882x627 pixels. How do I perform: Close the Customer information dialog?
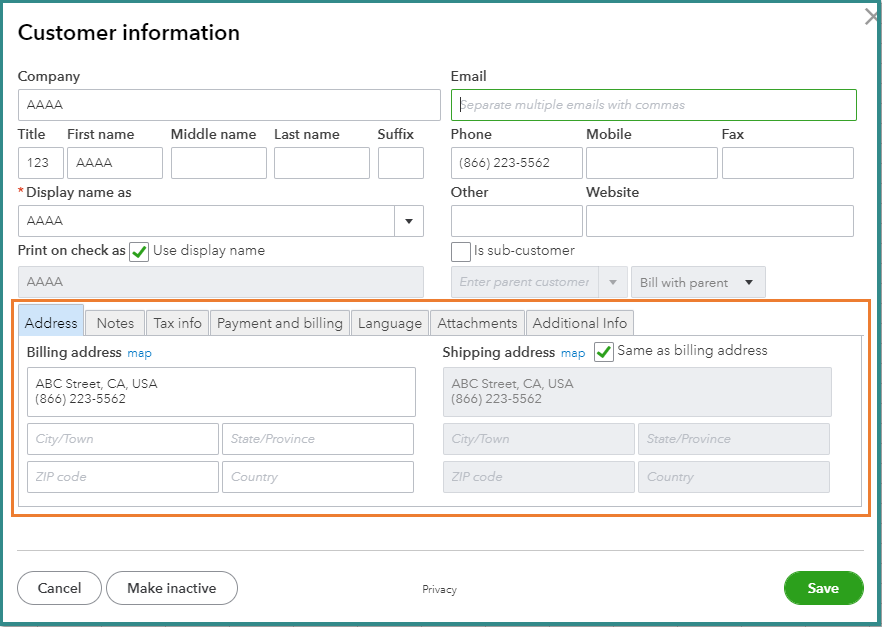(x=871, y=18)
